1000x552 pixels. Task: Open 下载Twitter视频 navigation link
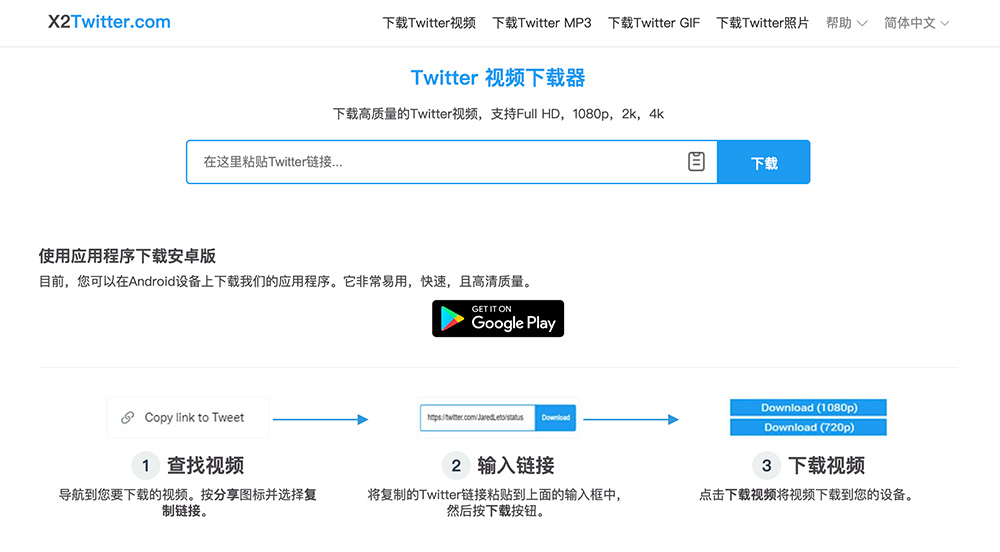click(x=429, y=23)
